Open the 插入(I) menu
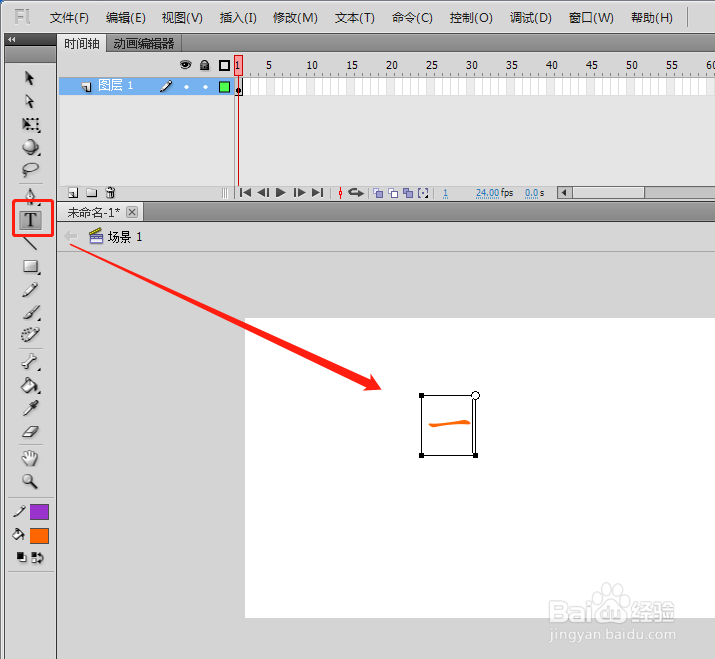715x659 pixels. click(238, 18)
